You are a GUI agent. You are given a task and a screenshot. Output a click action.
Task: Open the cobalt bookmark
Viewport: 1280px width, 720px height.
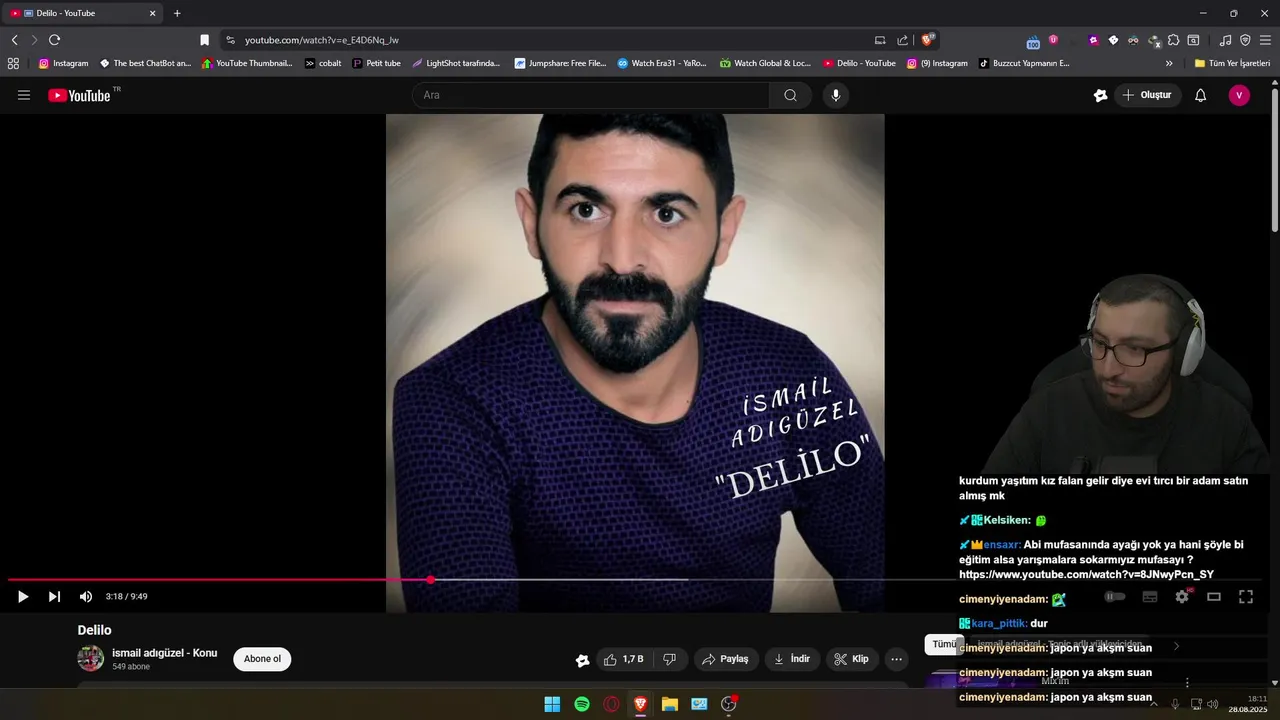pyautogui.click(x=323, y=63)
